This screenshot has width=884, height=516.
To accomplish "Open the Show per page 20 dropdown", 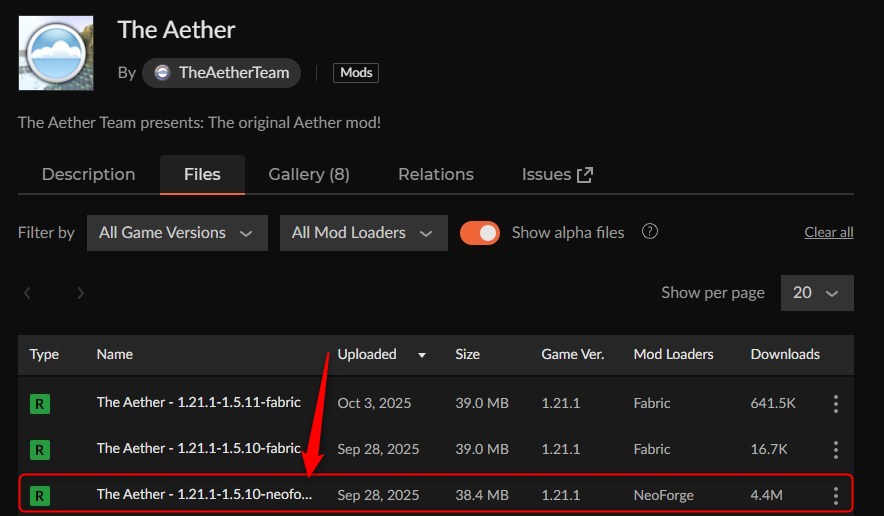I will [x=817, y=293].
